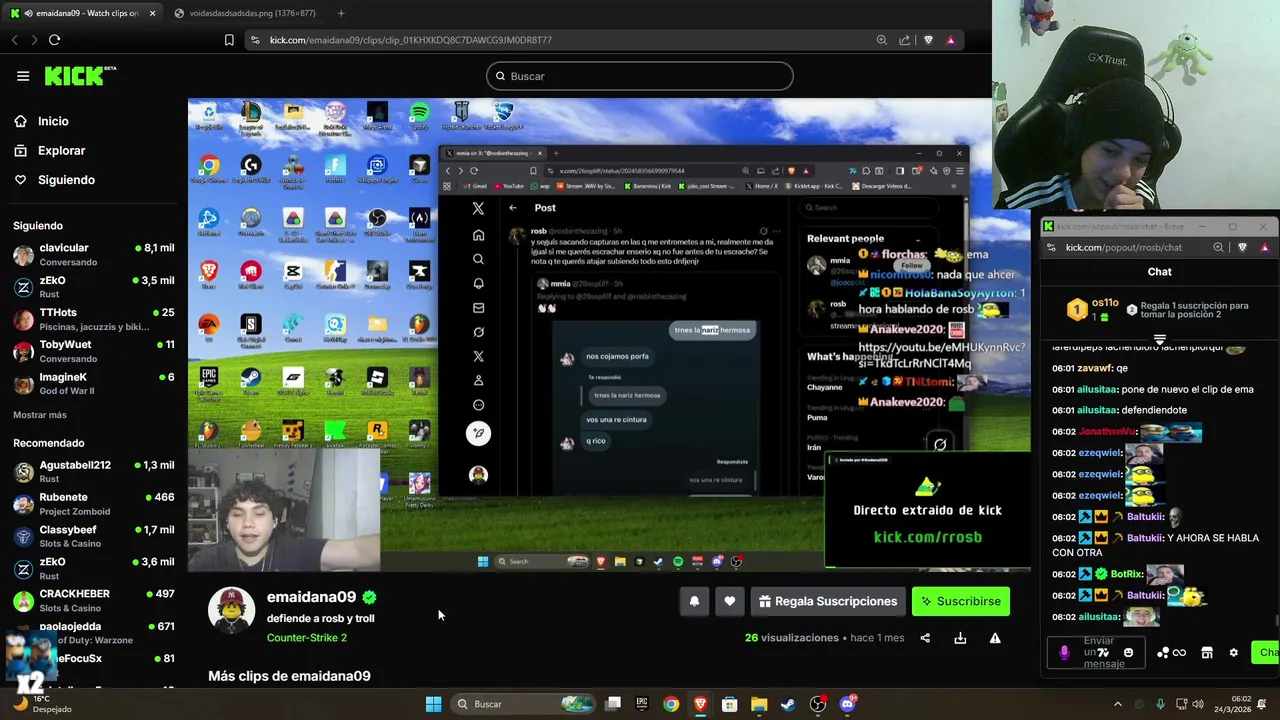Open Brave Shields in the chat popout window

[1243, 247]
